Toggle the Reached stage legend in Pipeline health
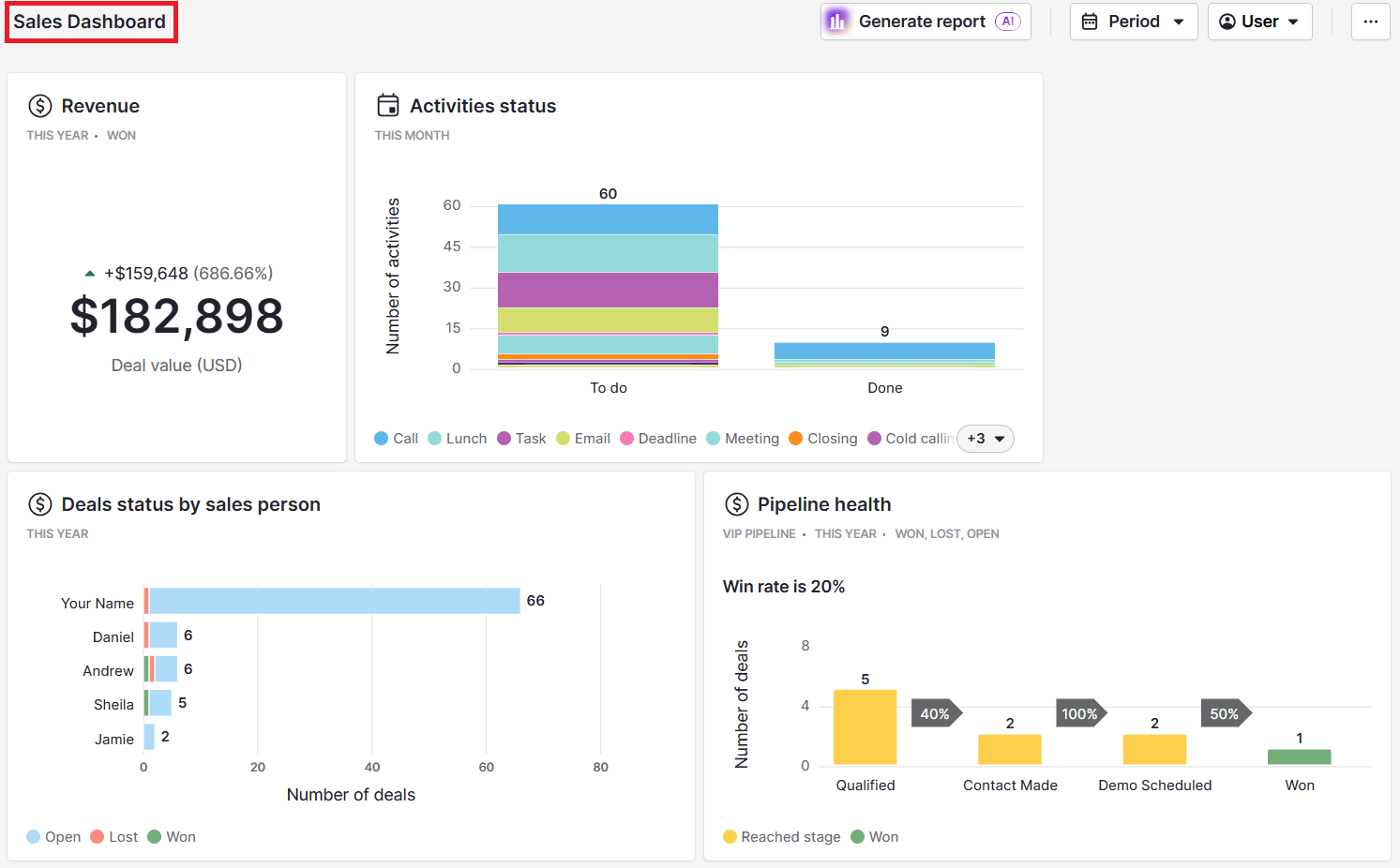The height and width of the screenshot is (868, 1400). pos(781,836)
